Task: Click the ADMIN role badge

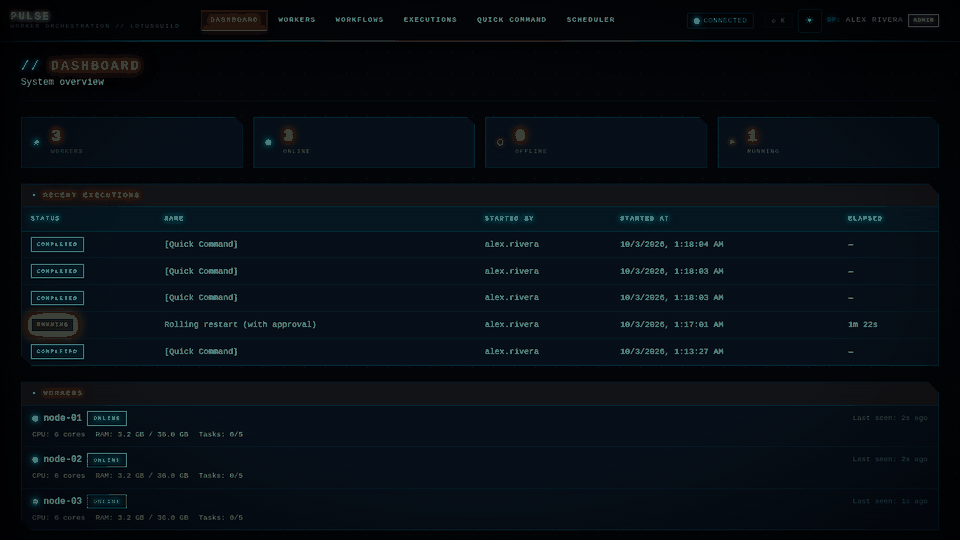Action: tap(923, 20)
